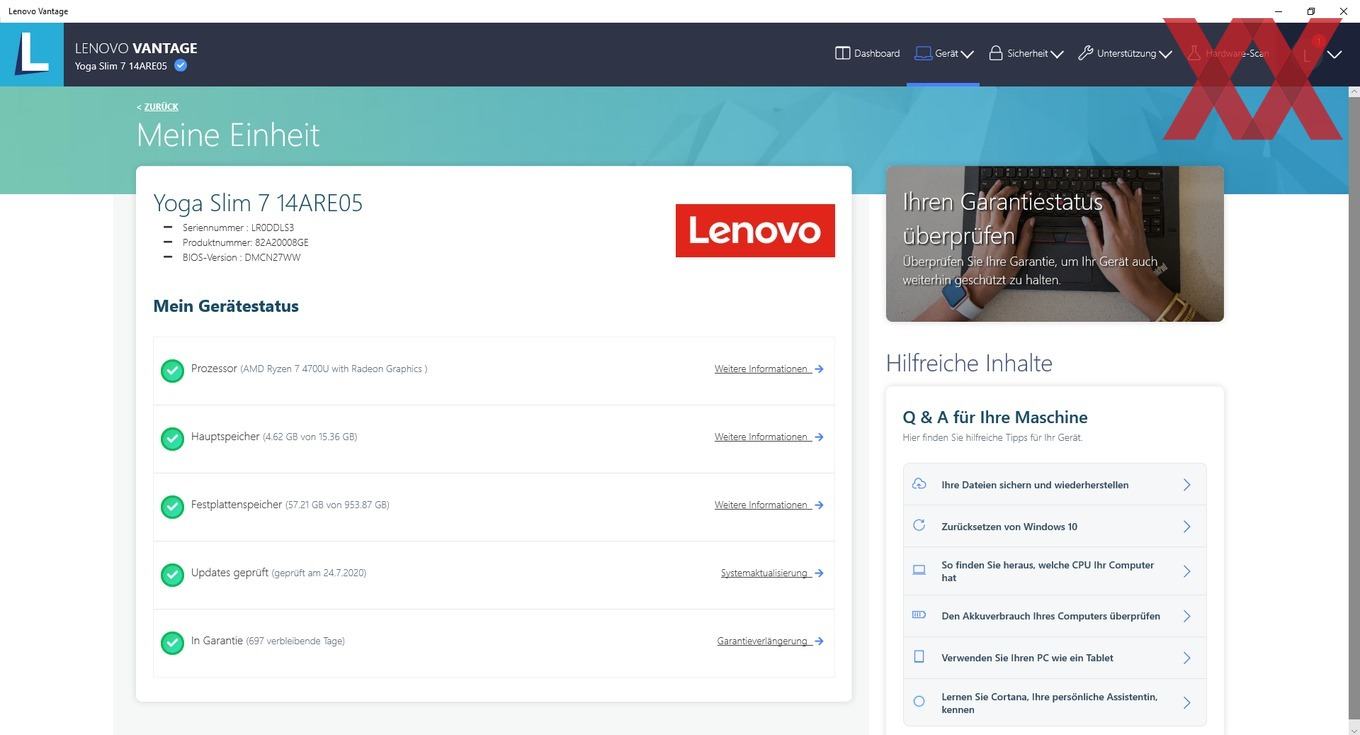Click the arrow icon in Hauptspeicher row
This screenshot has width=1360, height=735.
pos(819,437)
